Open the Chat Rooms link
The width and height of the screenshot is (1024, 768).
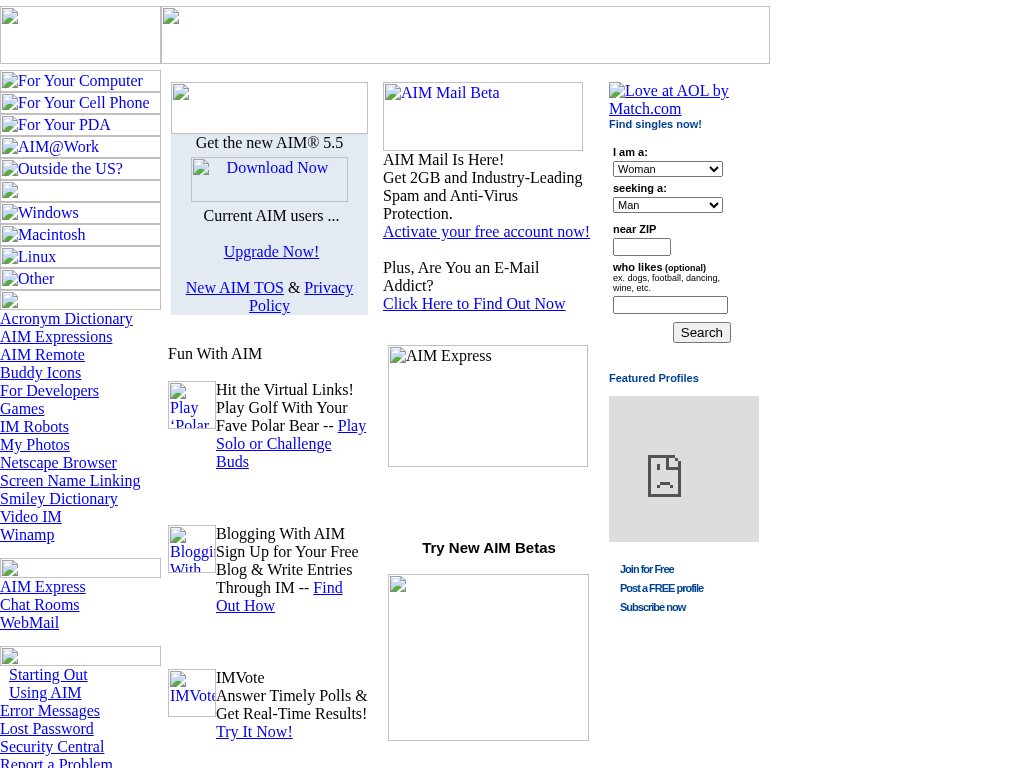tap(39, 605)
